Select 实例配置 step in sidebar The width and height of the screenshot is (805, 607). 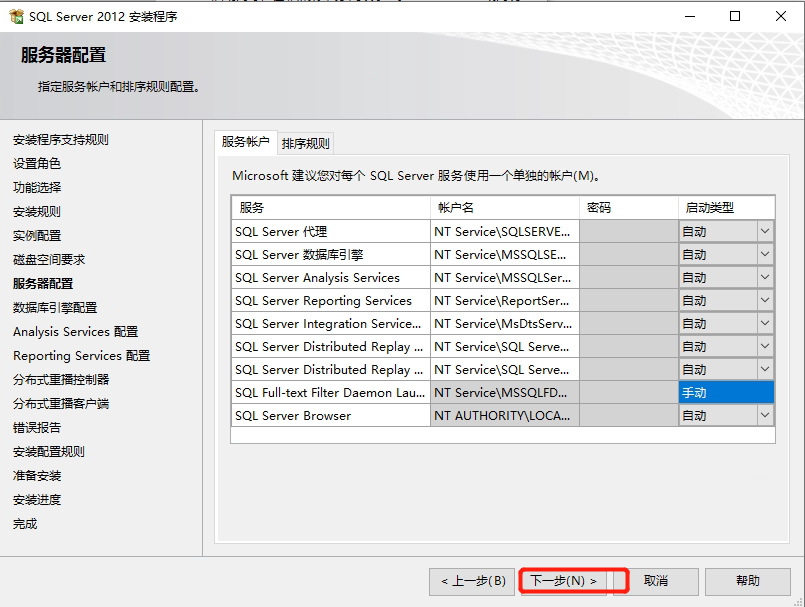37,236
